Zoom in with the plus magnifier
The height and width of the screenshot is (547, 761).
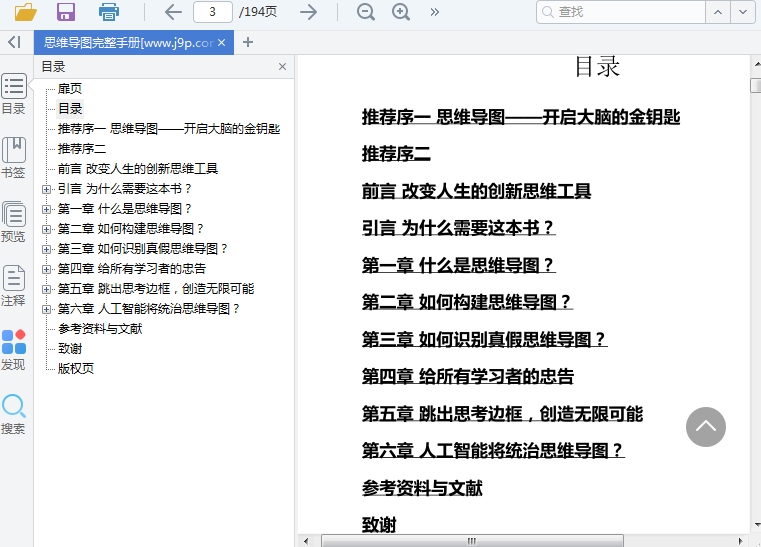[401, 12]
